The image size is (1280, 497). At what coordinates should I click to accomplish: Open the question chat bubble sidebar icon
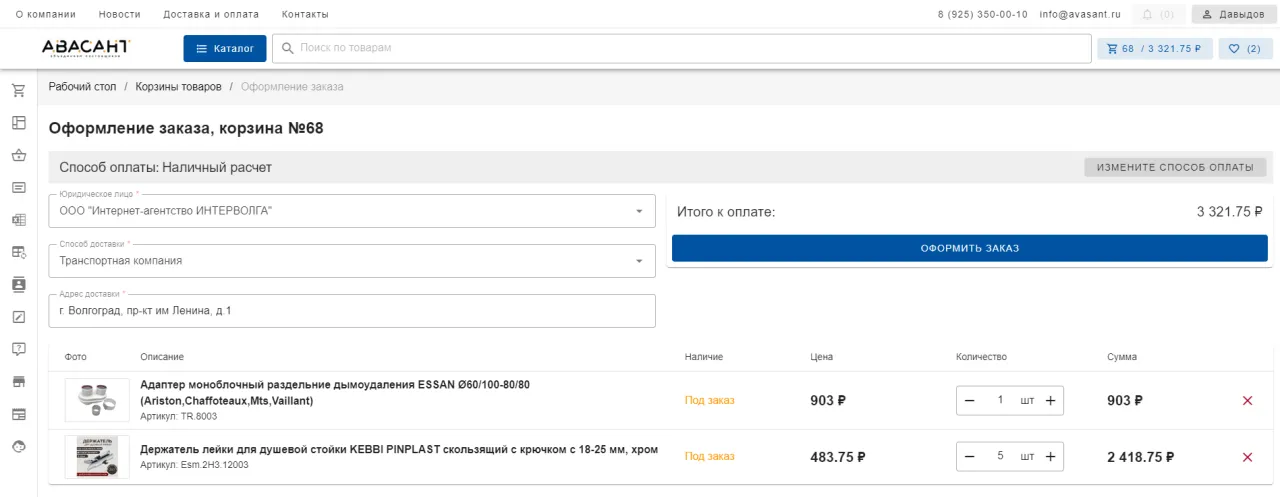coord(18,349)
